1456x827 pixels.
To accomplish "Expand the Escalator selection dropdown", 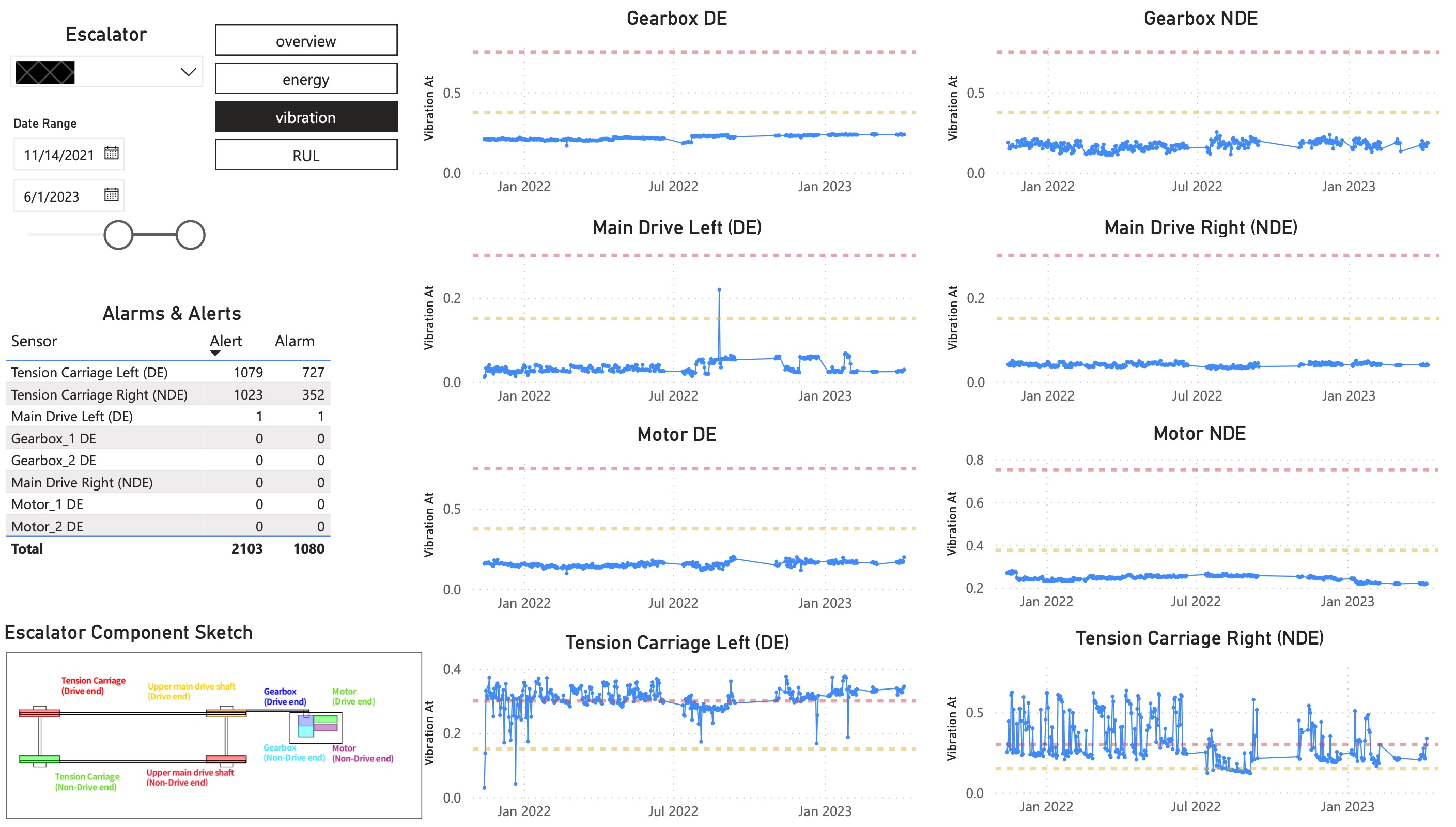I will pos(188,72).
